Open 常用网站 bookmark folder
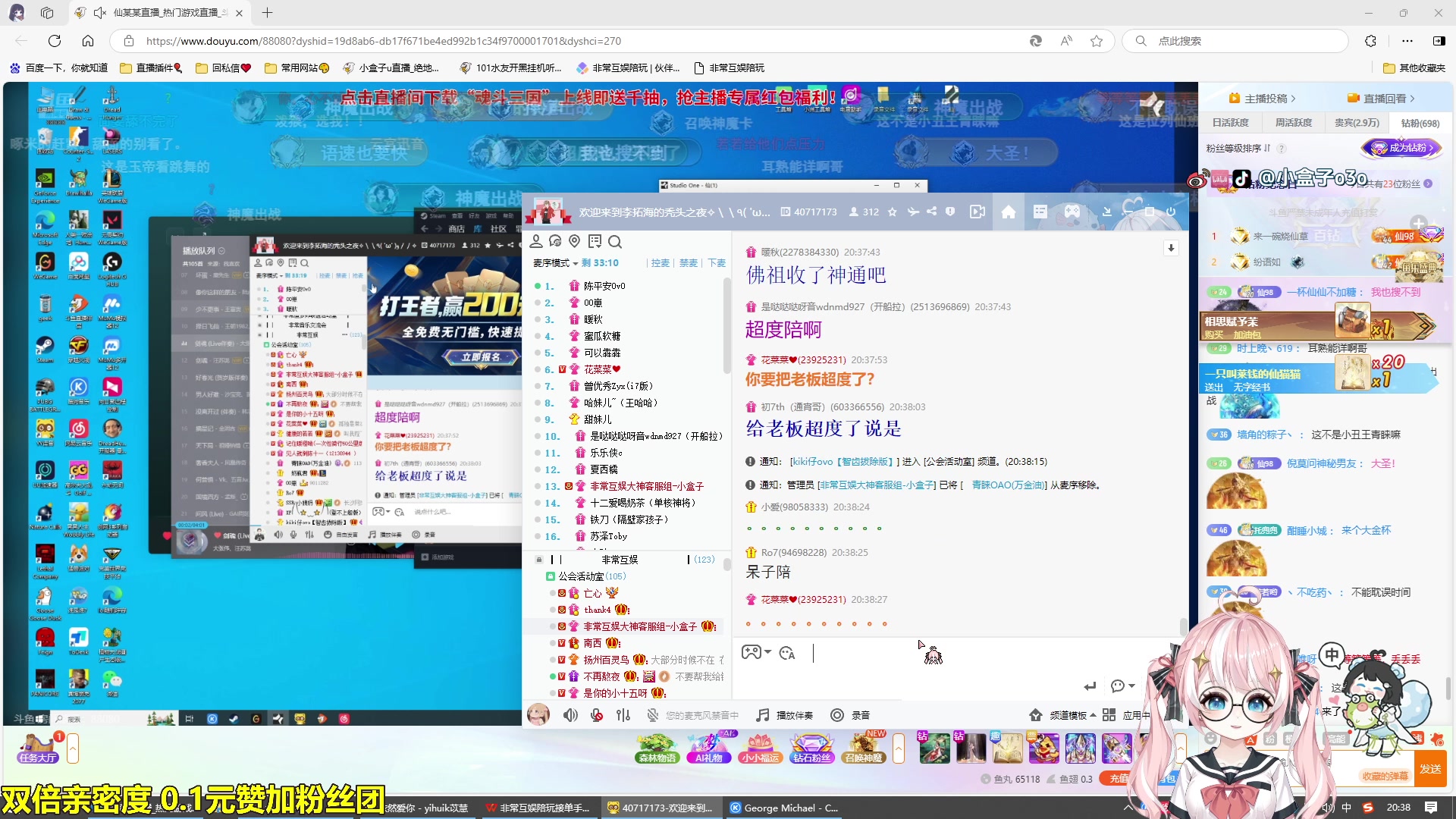The width and height of the screenshot is (1456, 819). 297,67
